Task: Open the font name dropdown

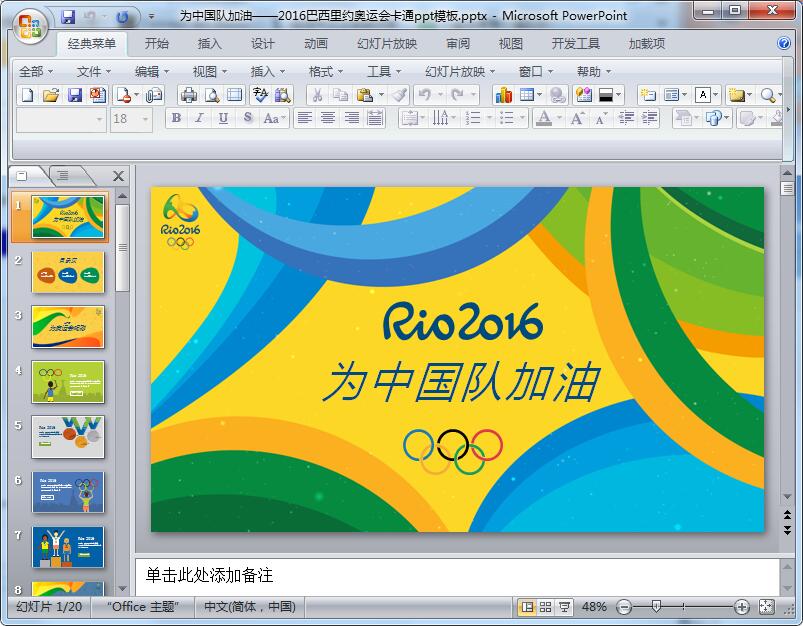Action: pos(99,119)
